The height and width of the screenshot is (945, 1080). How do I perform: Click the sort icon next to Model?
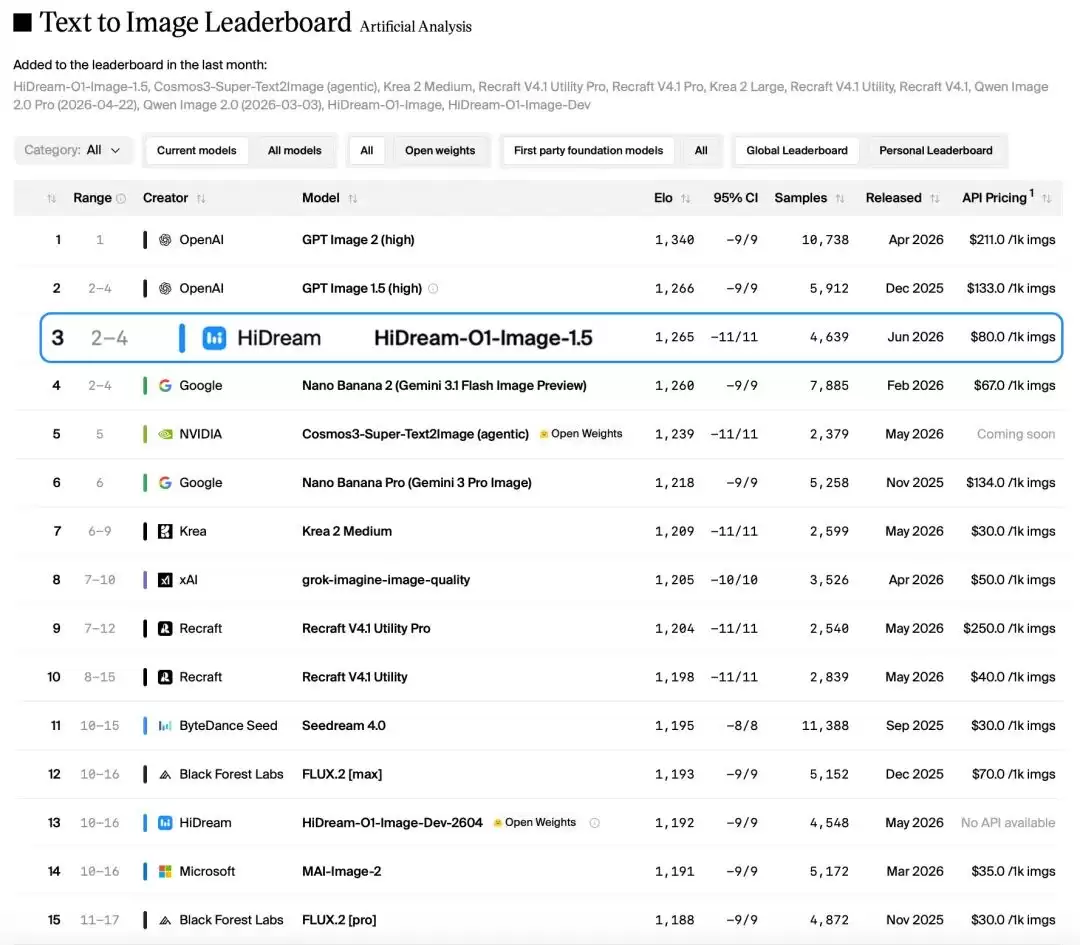pyautogui.click(x=353, y=198)
